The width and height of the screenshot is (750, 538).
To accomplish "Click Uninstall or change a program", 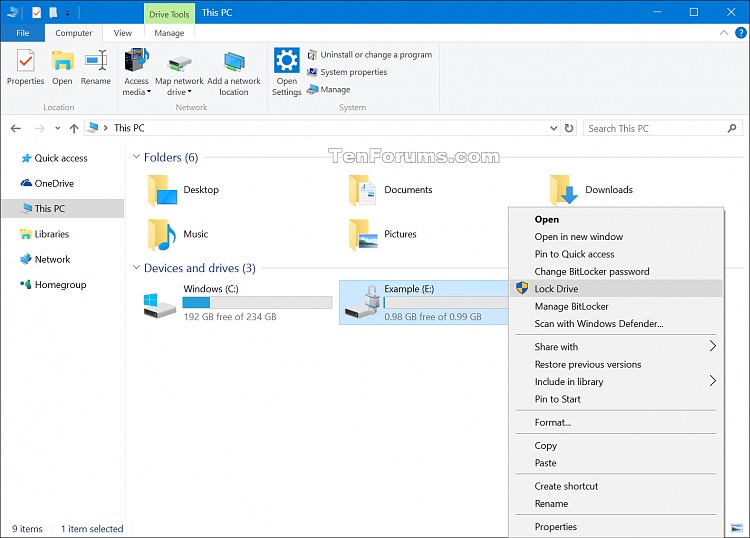I will pyautogui.click(x=370, y=55).
